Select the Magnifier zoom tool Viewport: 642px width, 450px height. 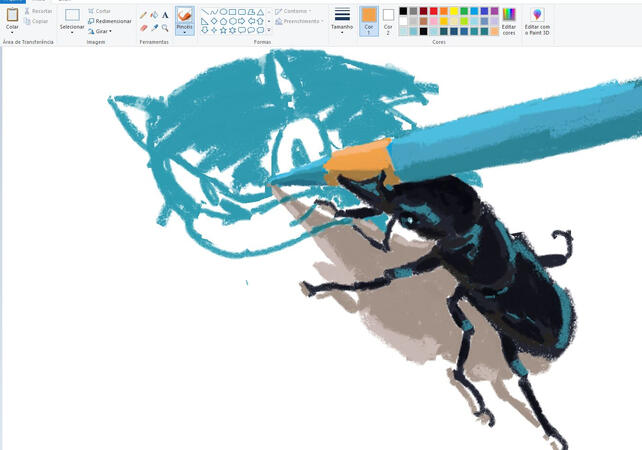click(x=165, y=28)
